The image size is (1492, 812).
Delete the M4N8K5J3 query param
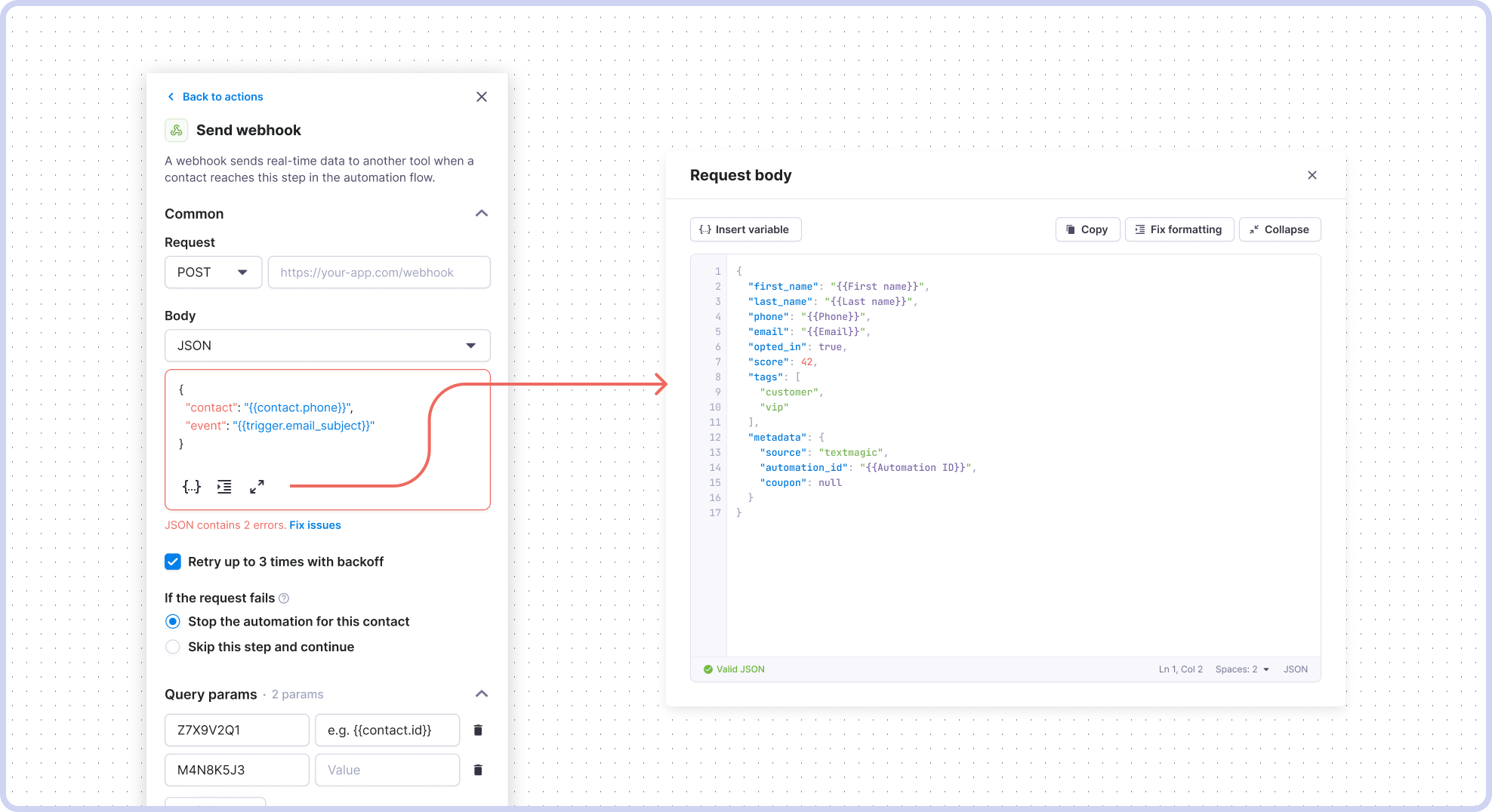[x=478, y=770]
